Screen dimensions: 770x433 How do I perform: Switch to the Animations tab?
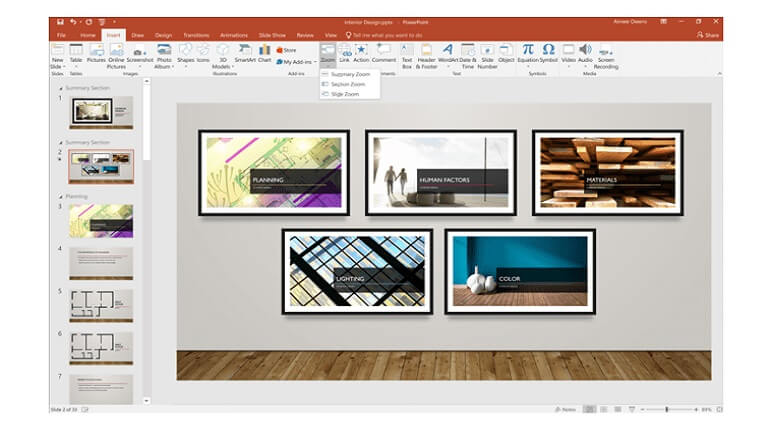coord(234,35)
